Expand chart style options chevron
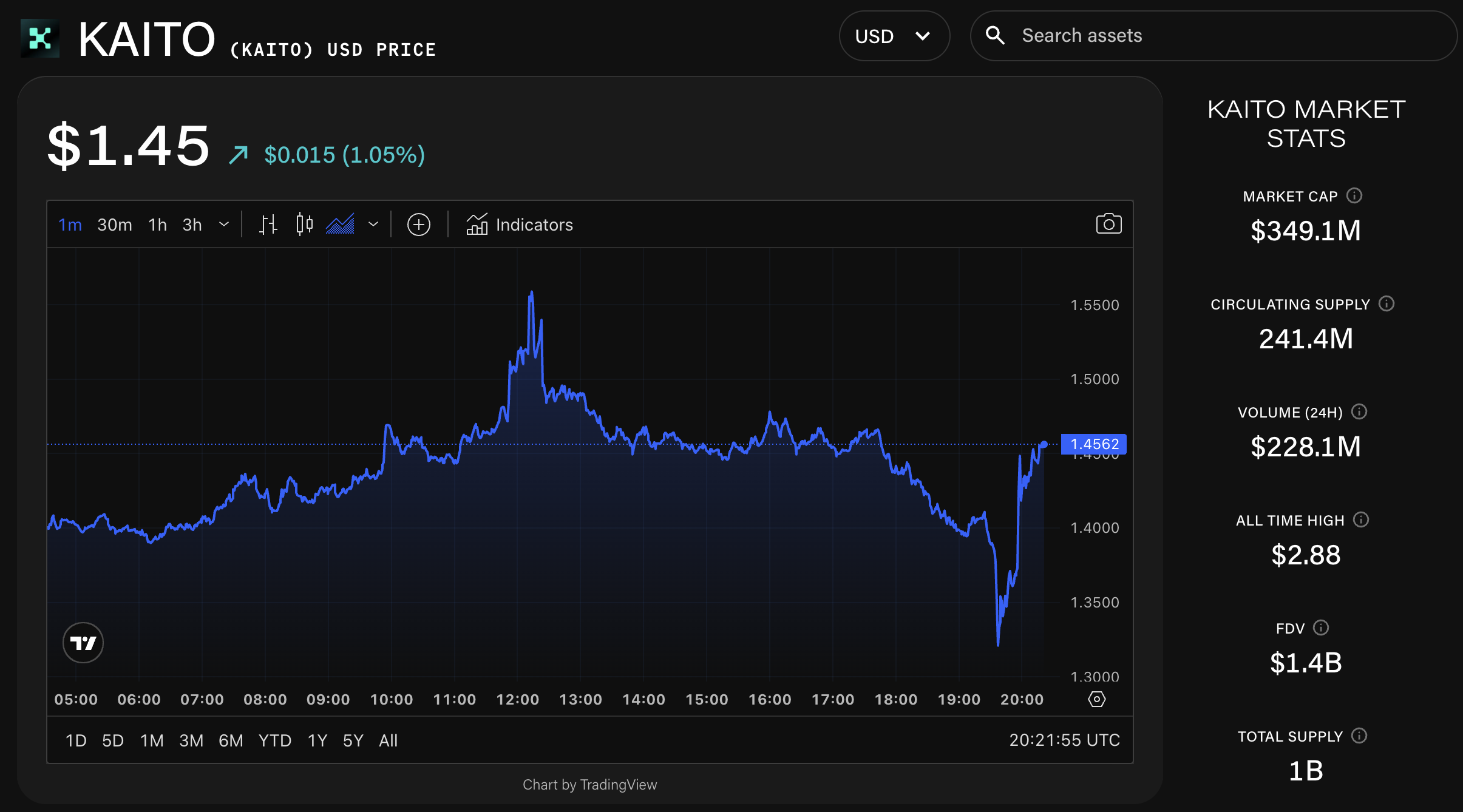Image resolution: width=1463 pixels, height=812 pixels. 373,225
